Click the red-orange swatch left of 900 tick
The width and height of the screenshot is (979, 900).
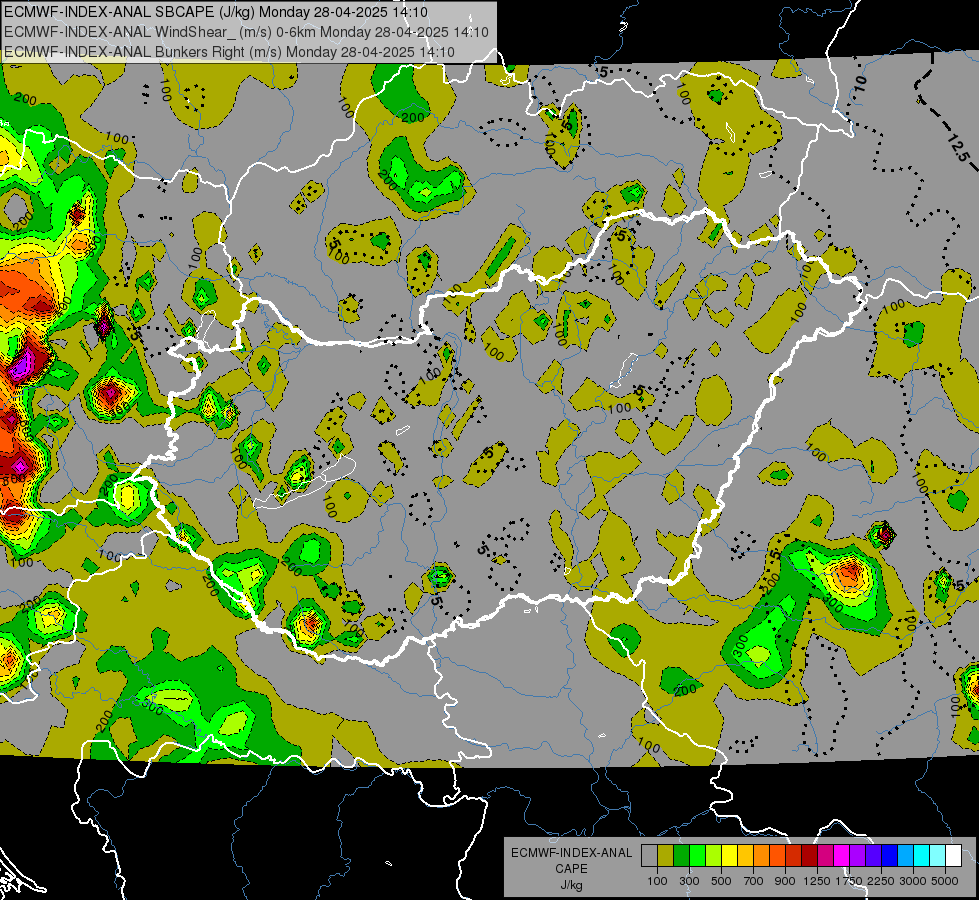click(777, 856)
